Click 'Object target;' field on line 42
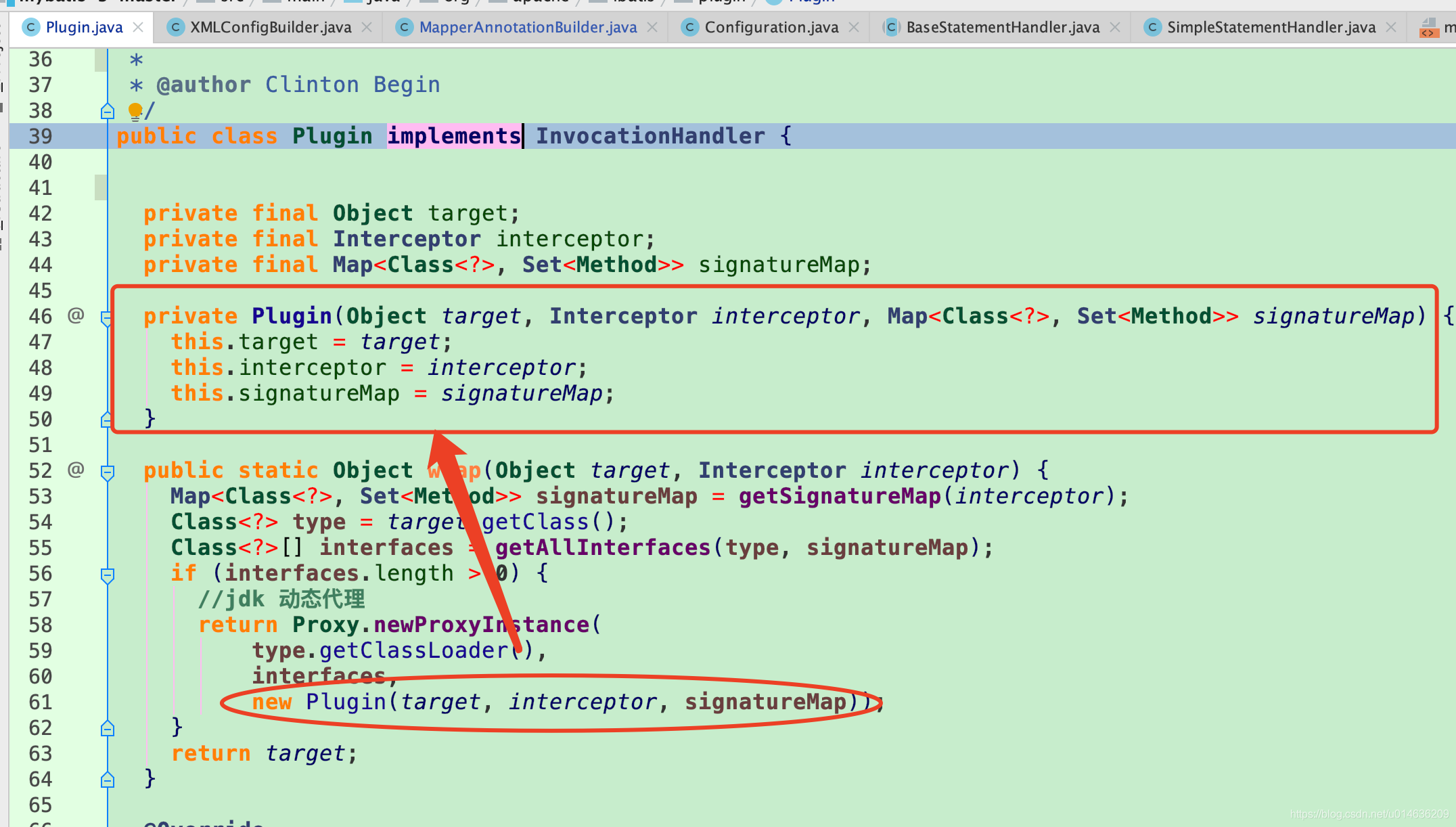 pyautogui.click(x=426, y=213)
